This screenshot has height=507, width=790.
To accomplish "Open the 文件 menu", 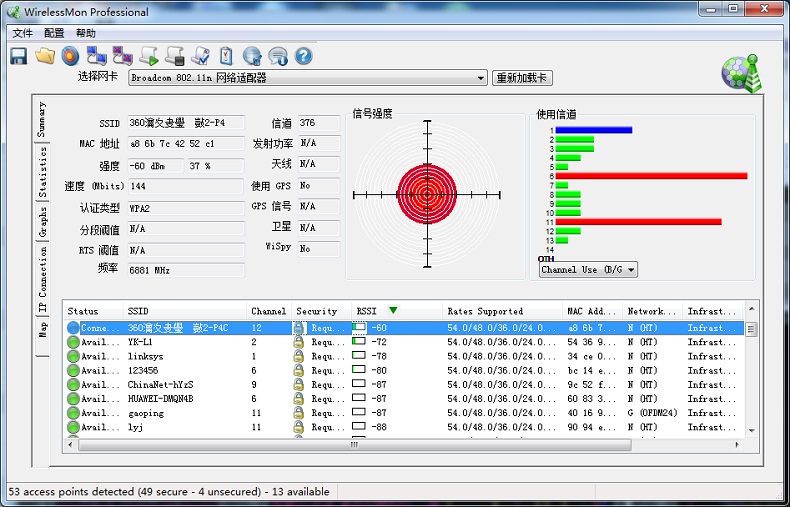I will 22,33.
